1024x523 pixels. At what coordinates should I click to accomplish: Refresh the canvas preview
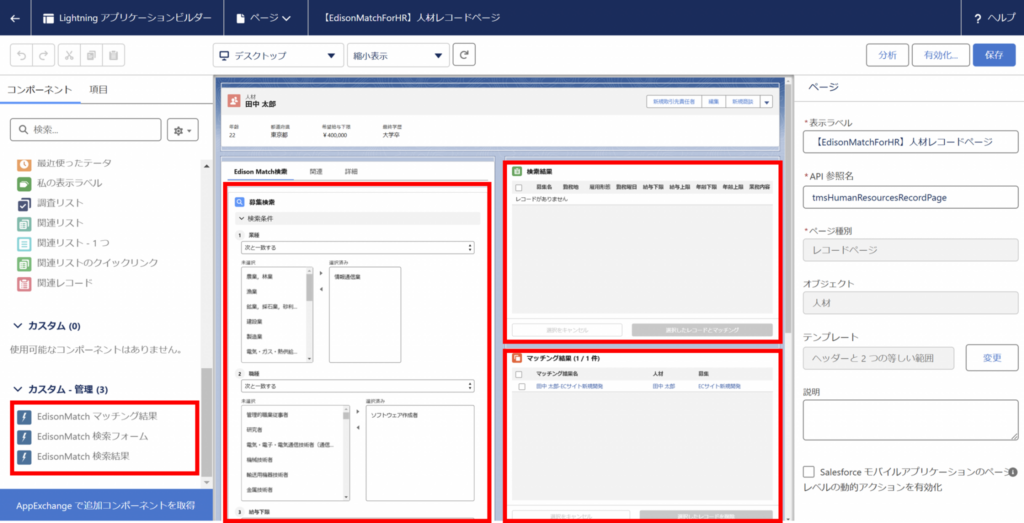point(464,55)
